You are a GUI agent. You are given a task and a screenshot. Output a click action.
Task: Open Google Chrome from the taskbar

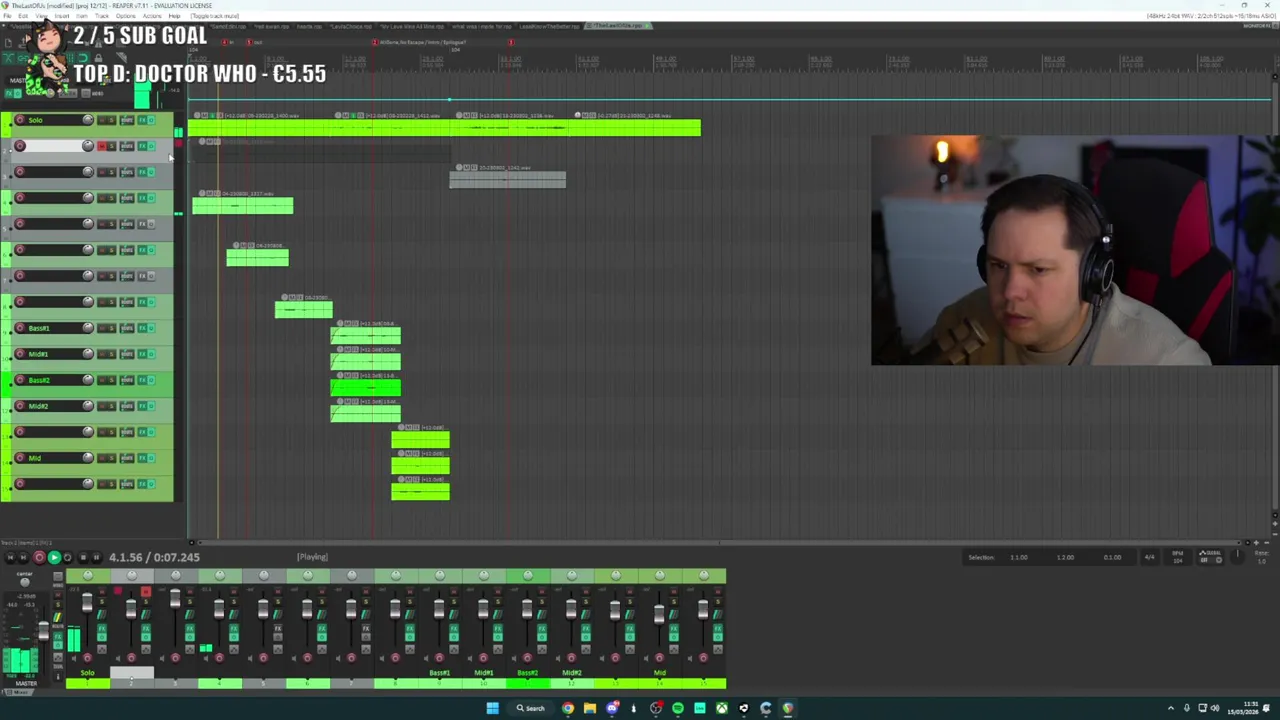point(567,708)
